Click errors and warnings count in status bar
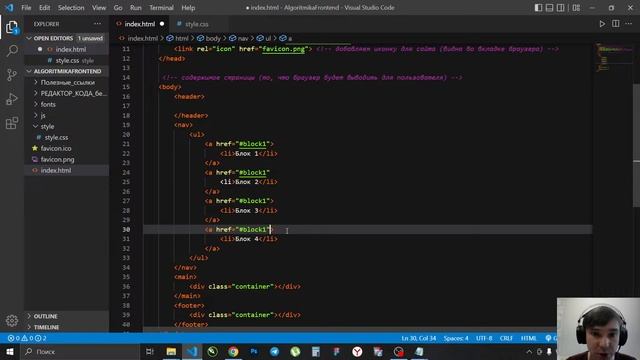The width and height of the screenshot is (640, 360). coord(27,338)
